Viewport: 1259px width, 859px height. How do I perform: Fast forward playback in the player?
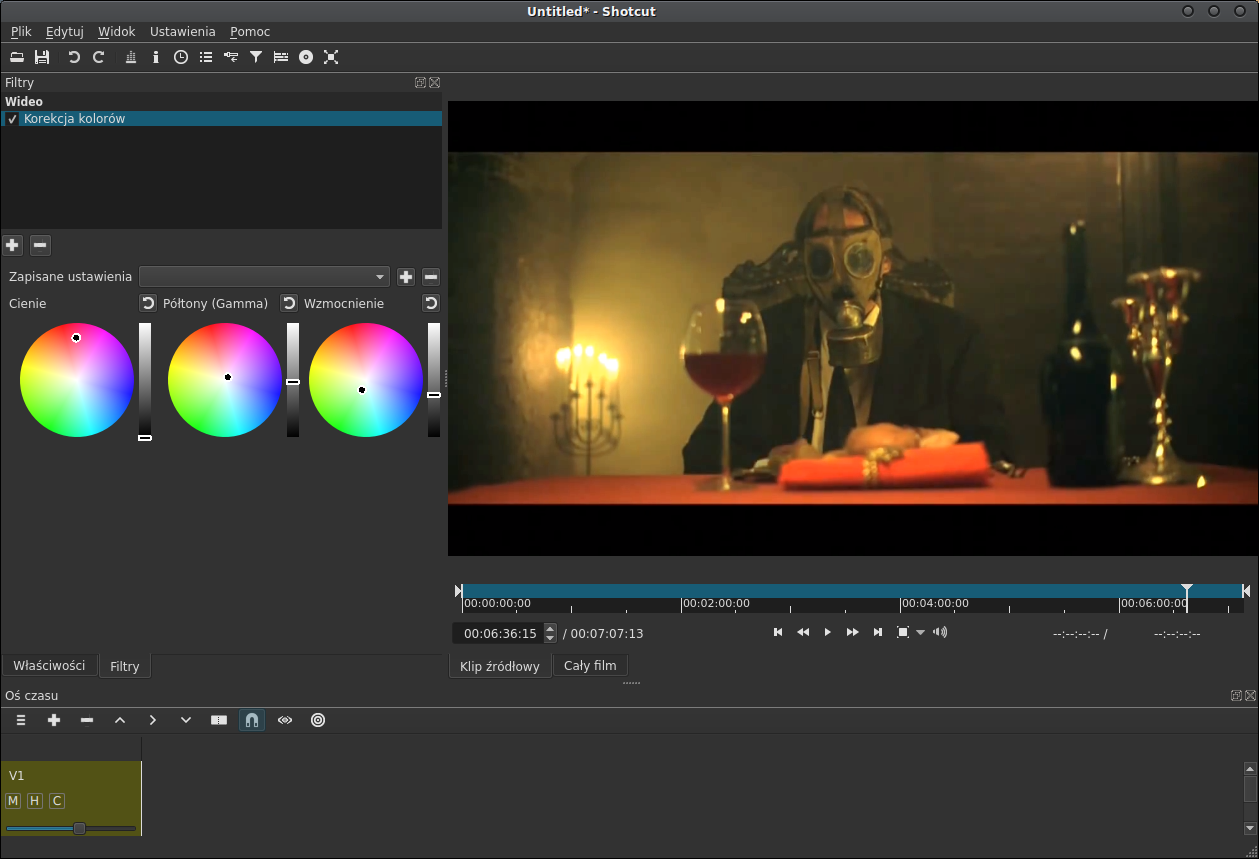pos(853,632)
